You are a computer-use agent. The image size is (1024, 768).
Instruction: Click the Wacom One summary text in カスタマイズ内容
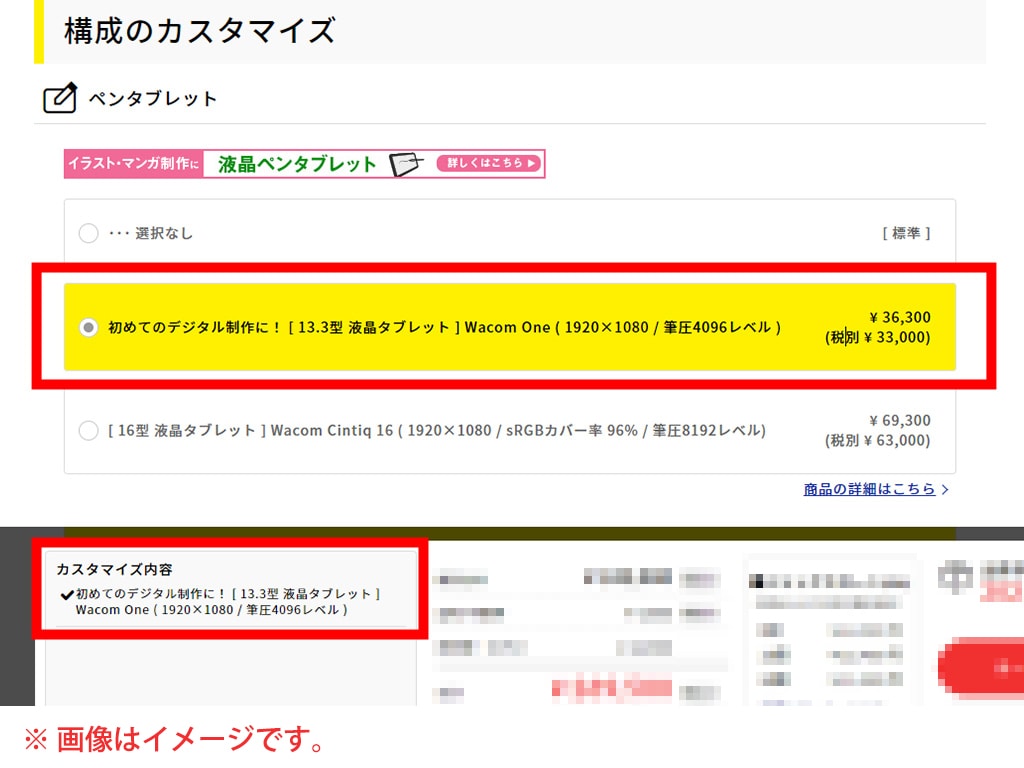click(x=228, y=601)
